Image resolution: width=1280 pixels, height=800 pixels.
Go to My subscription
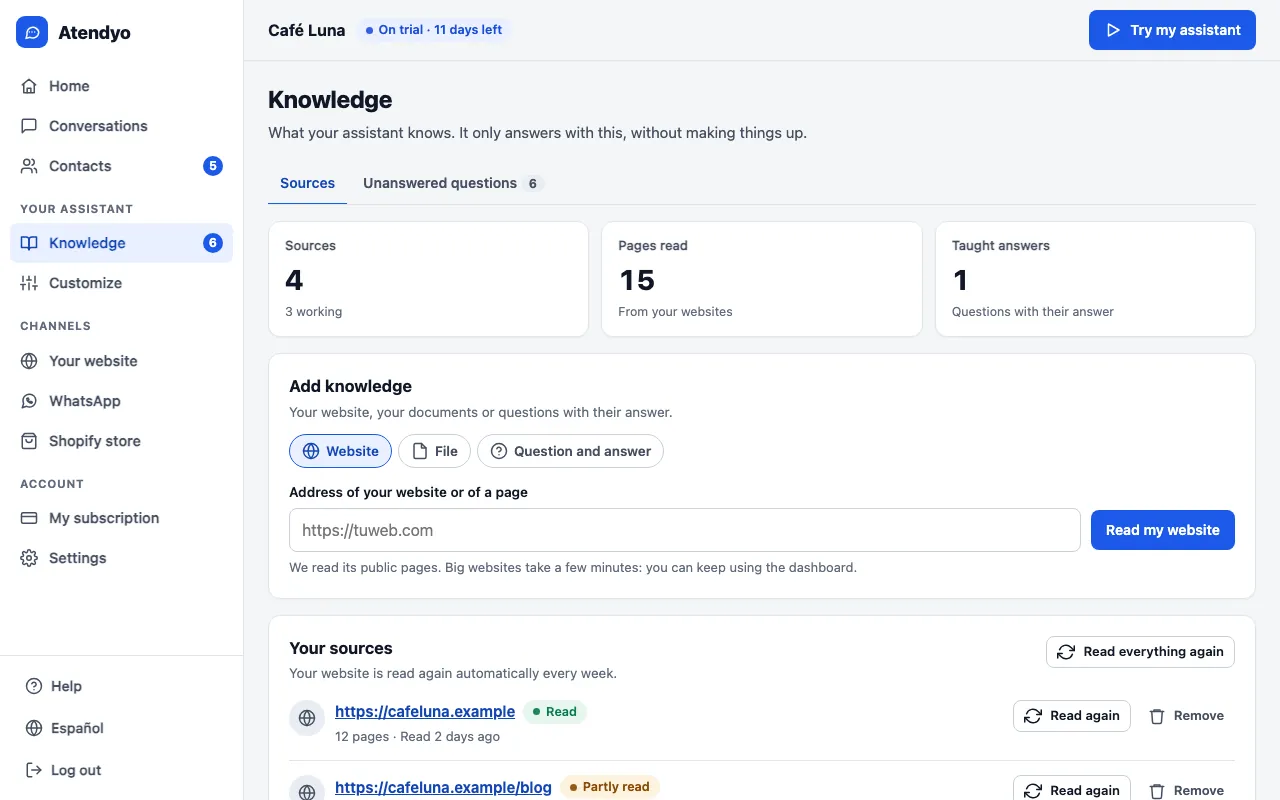pos(121,518)
